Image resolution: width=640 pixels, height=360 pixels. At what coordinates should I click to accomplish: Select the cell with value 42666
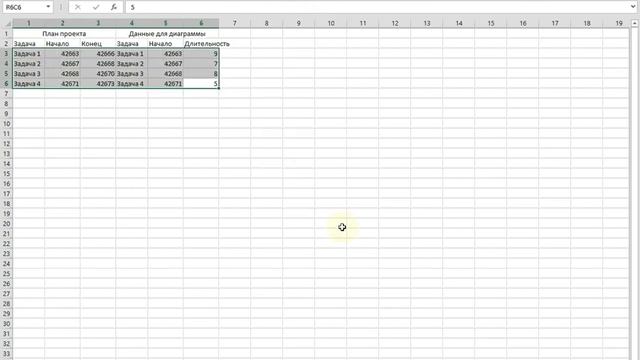click(98, 53)
